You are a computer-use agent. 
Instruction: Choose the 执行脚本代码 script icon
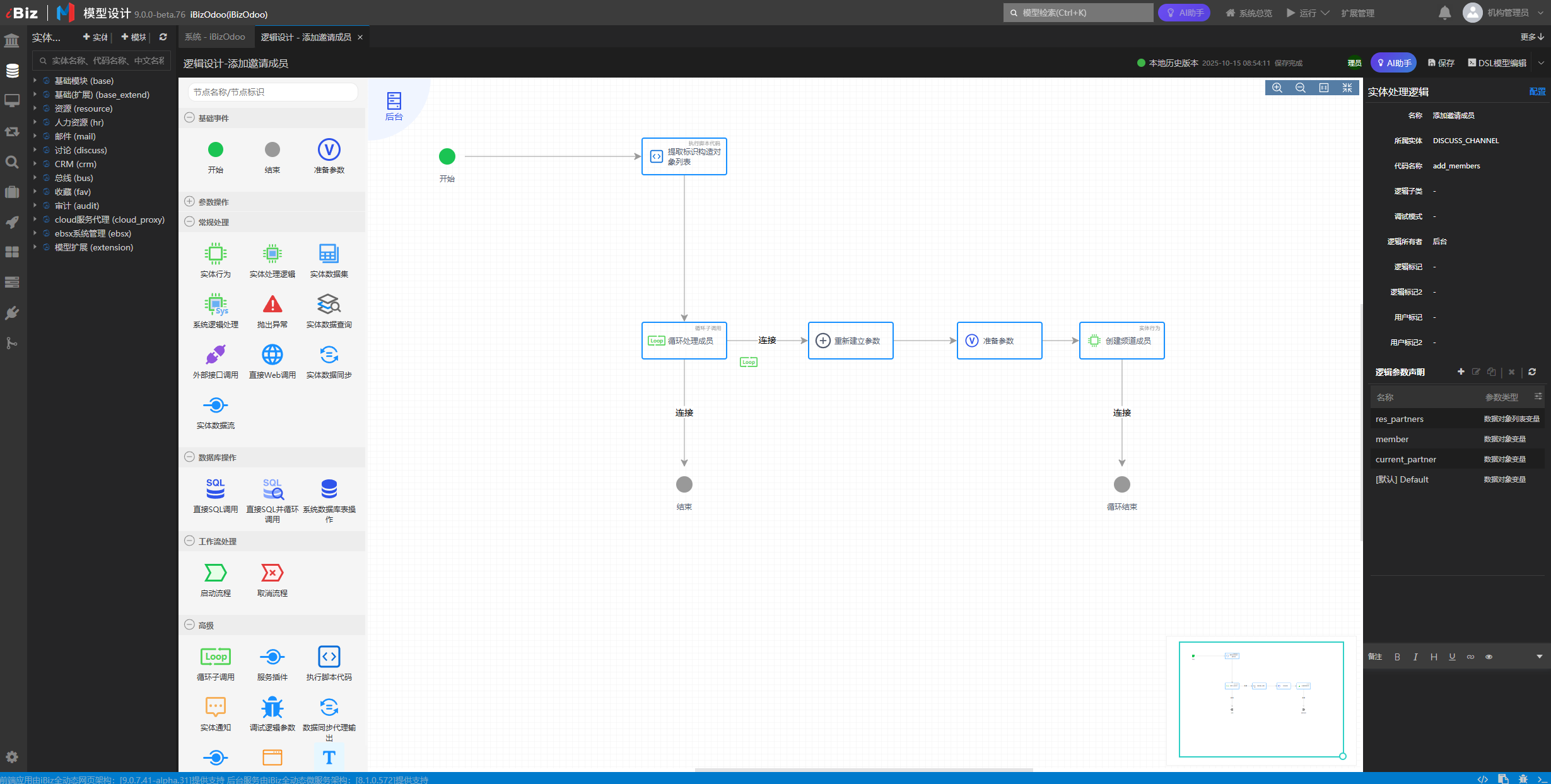tap(329, 657)
